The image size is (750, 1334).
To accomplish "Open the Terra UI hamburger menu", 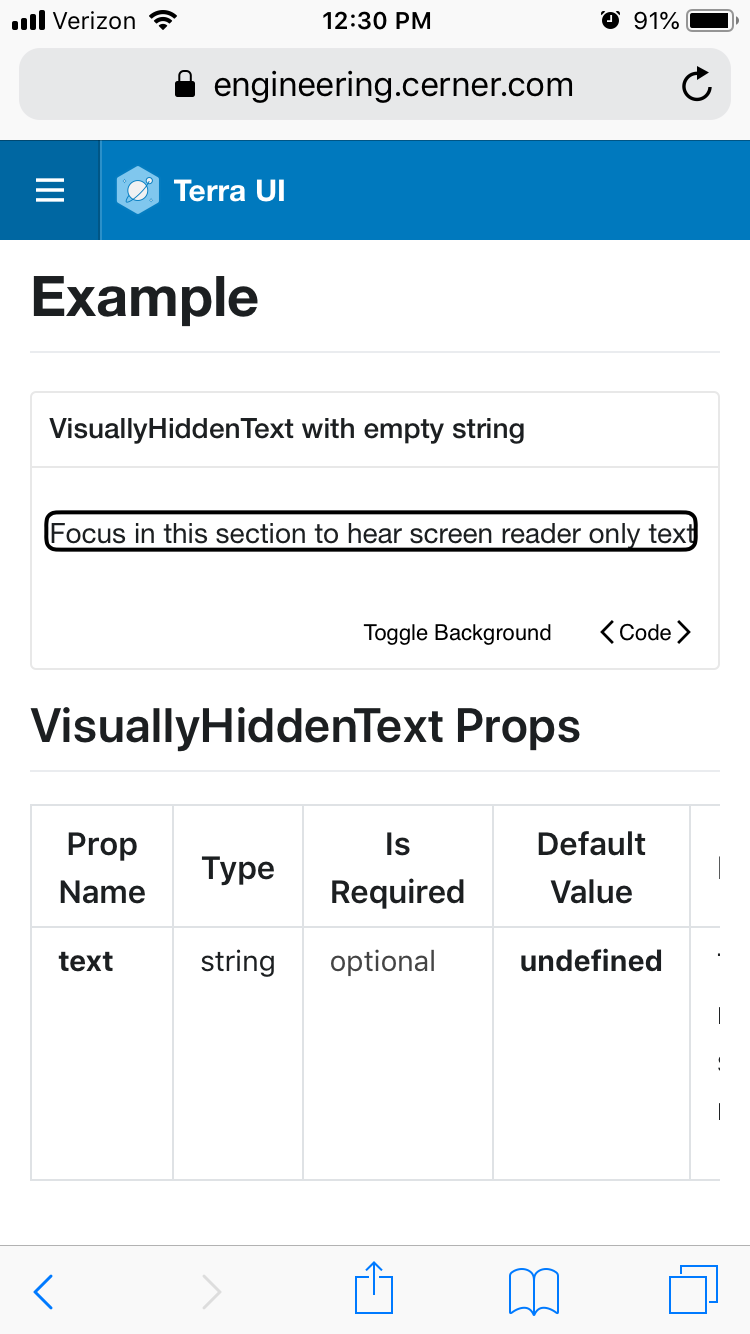I will coord(49,190).
